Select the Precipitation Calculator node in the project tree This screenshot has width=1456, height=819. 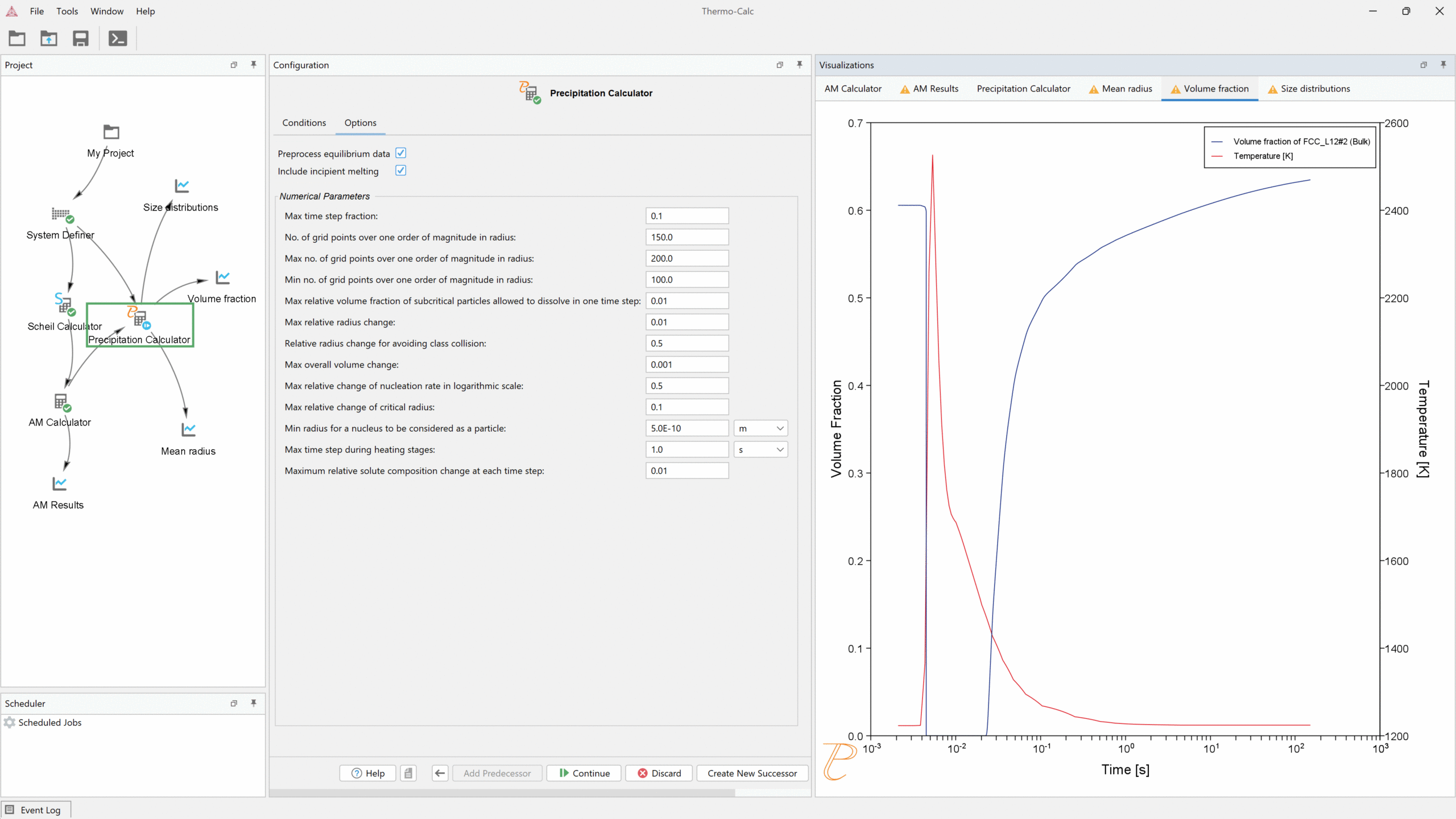pyautogui.click(x=140, y=325)
